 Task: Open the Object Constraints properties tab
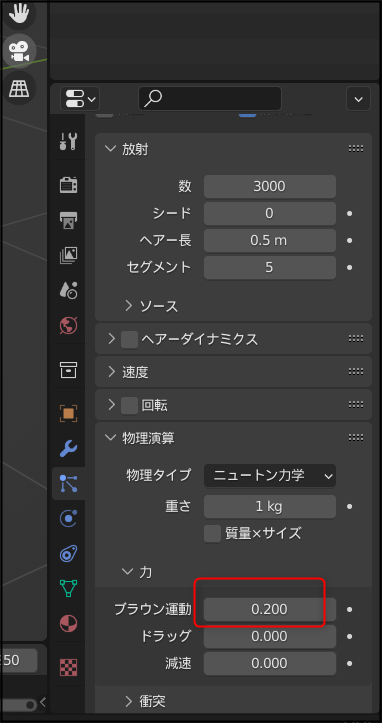(69, 553)
